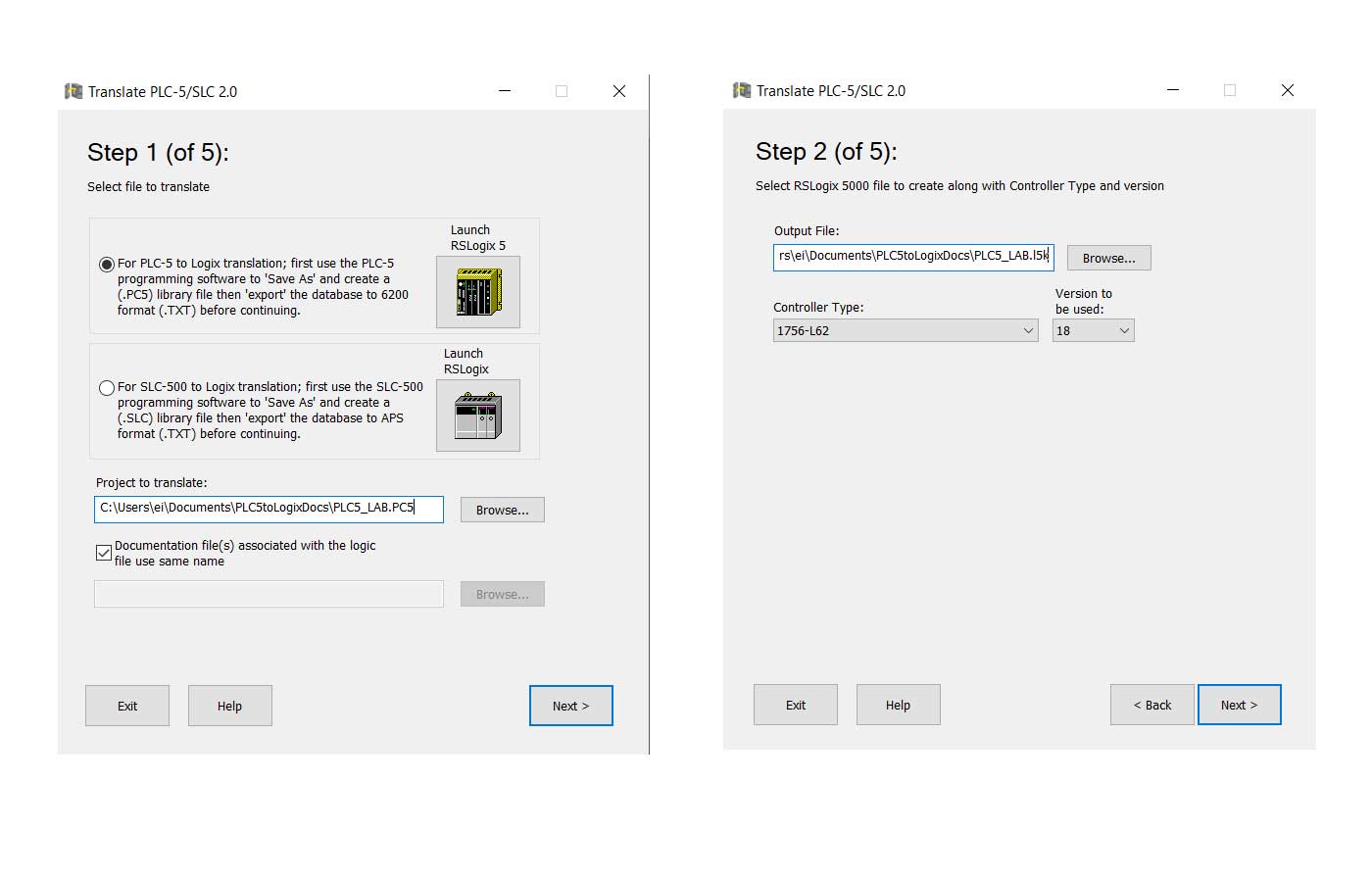This screenshot has height=882, width=1372.
Task: Go Back from Step 2
Action: pos(1152,705)
